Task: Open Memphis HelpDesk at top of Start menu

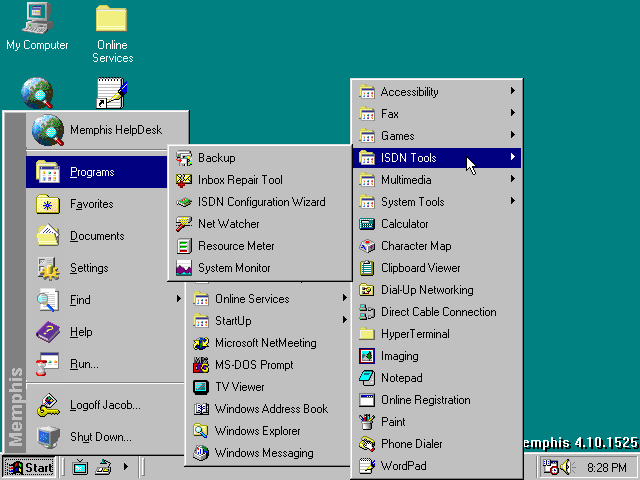Action: tap(107, 130)
